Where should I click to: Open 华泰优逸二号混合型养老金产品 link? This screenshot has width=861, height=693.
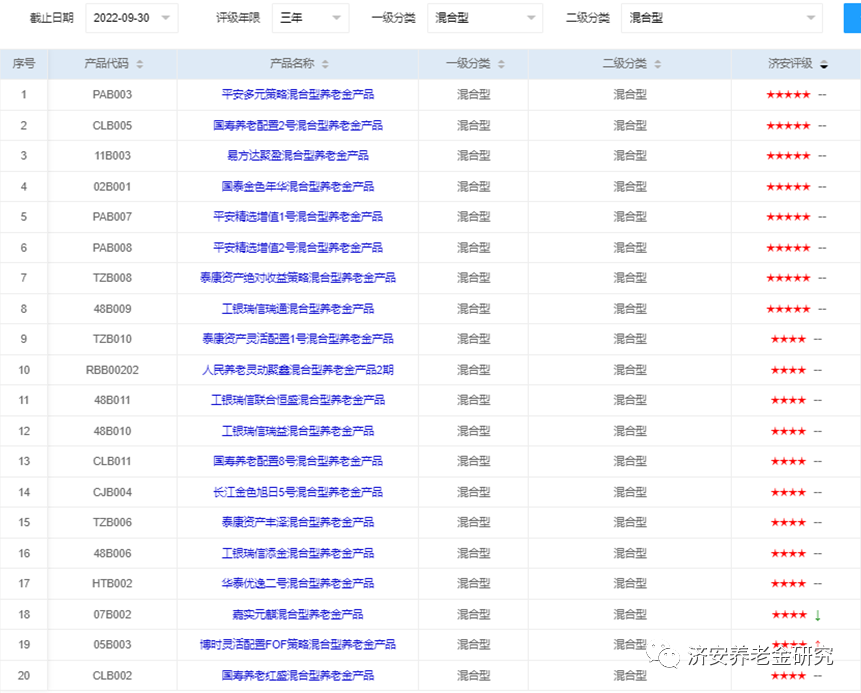pyautogui.click(x=298, y=583)
